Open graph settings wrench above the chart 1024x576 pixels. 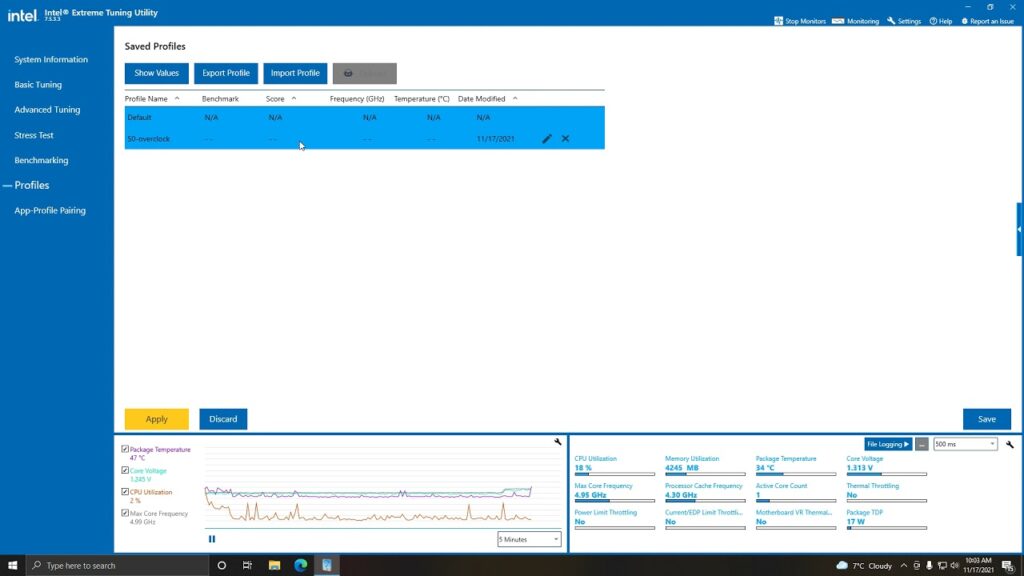pyautogui.click(x=558, y=442)
